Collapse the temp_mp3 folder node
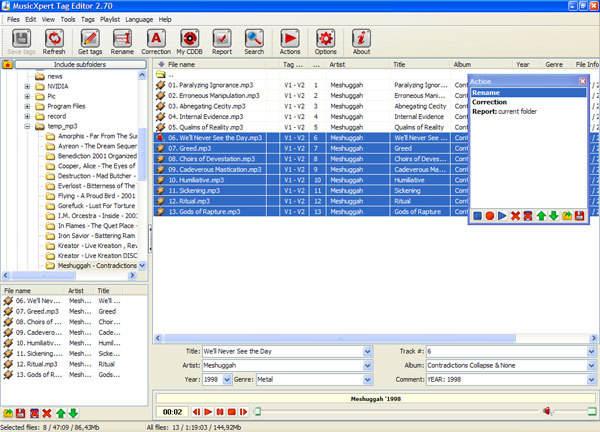Screen dimensions: 600x432 [27, 126]
